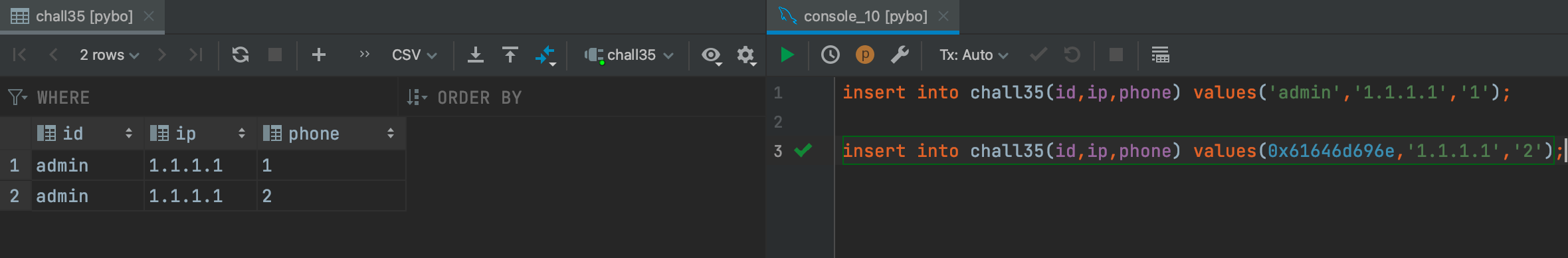Open console settings wrench icon
This screenshot has width=1568, height=258.
pyautogui.click(x=900, y=55)
